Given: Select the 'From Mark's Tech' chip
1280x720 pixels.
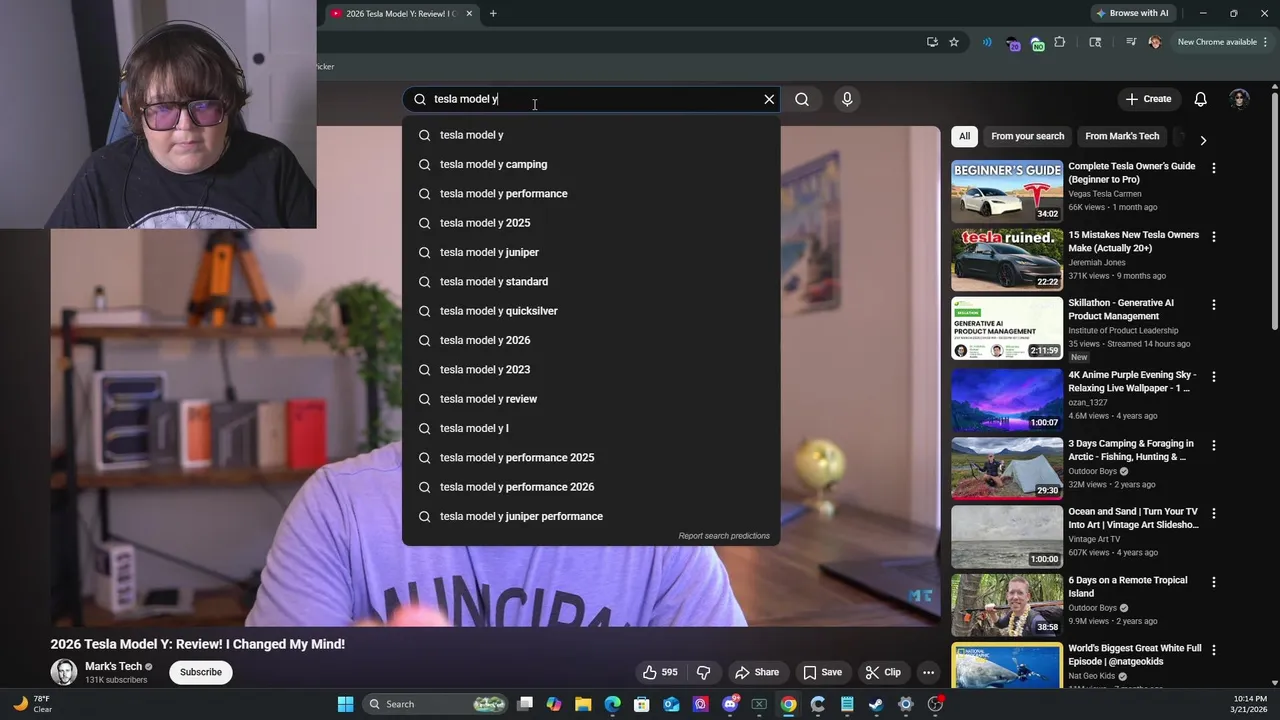Looking at the screenshot, I should pyautogui.click(x=1122, y=136).
